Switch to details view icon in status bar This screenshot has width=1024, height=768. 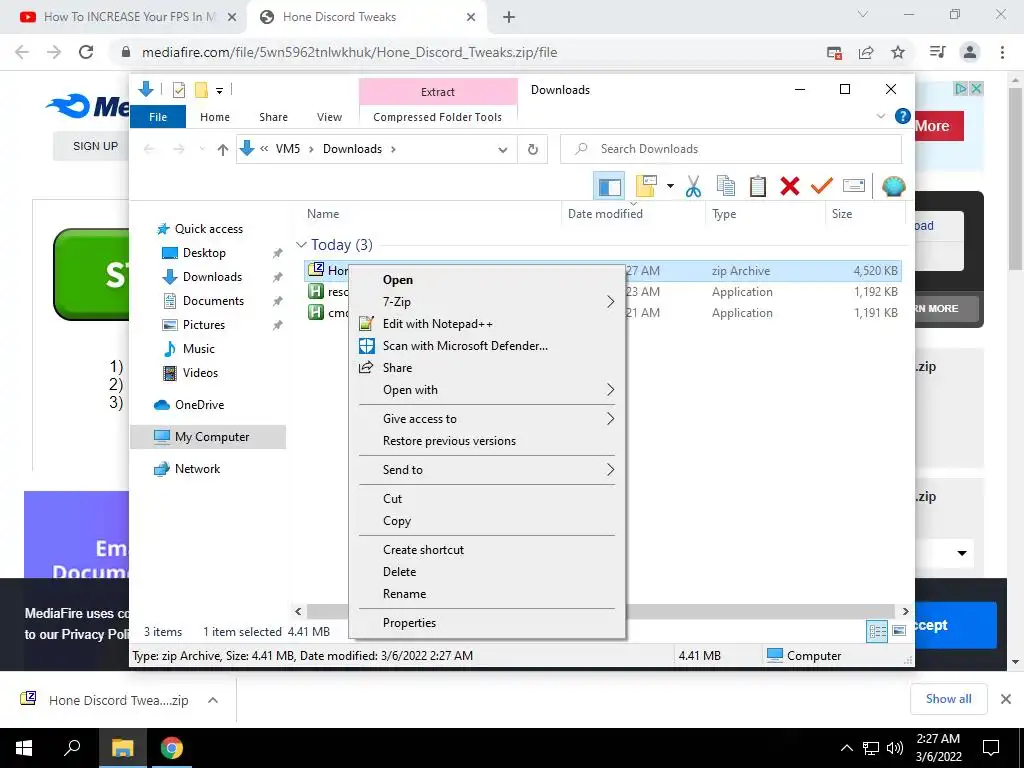coord(877,631)
